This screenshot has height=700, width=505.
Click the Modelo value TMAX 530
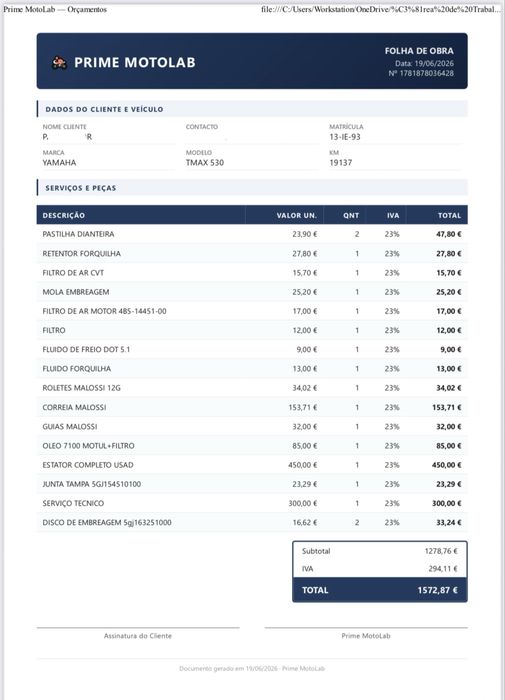pos(205,163)
